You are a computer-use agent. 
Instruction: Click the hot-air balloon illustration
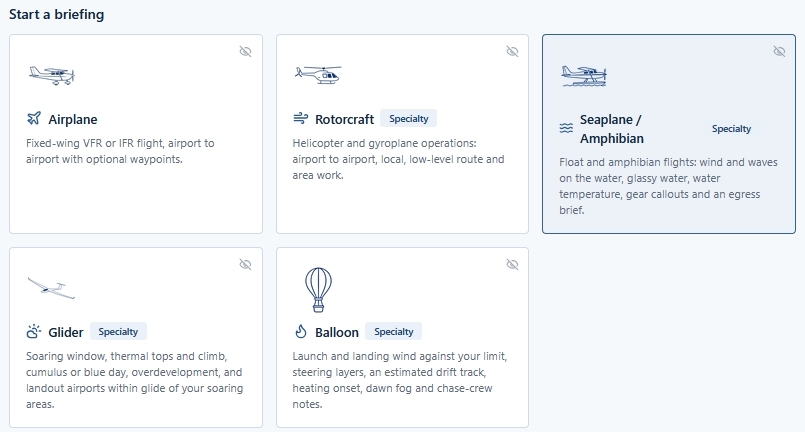tap(318, 290)
